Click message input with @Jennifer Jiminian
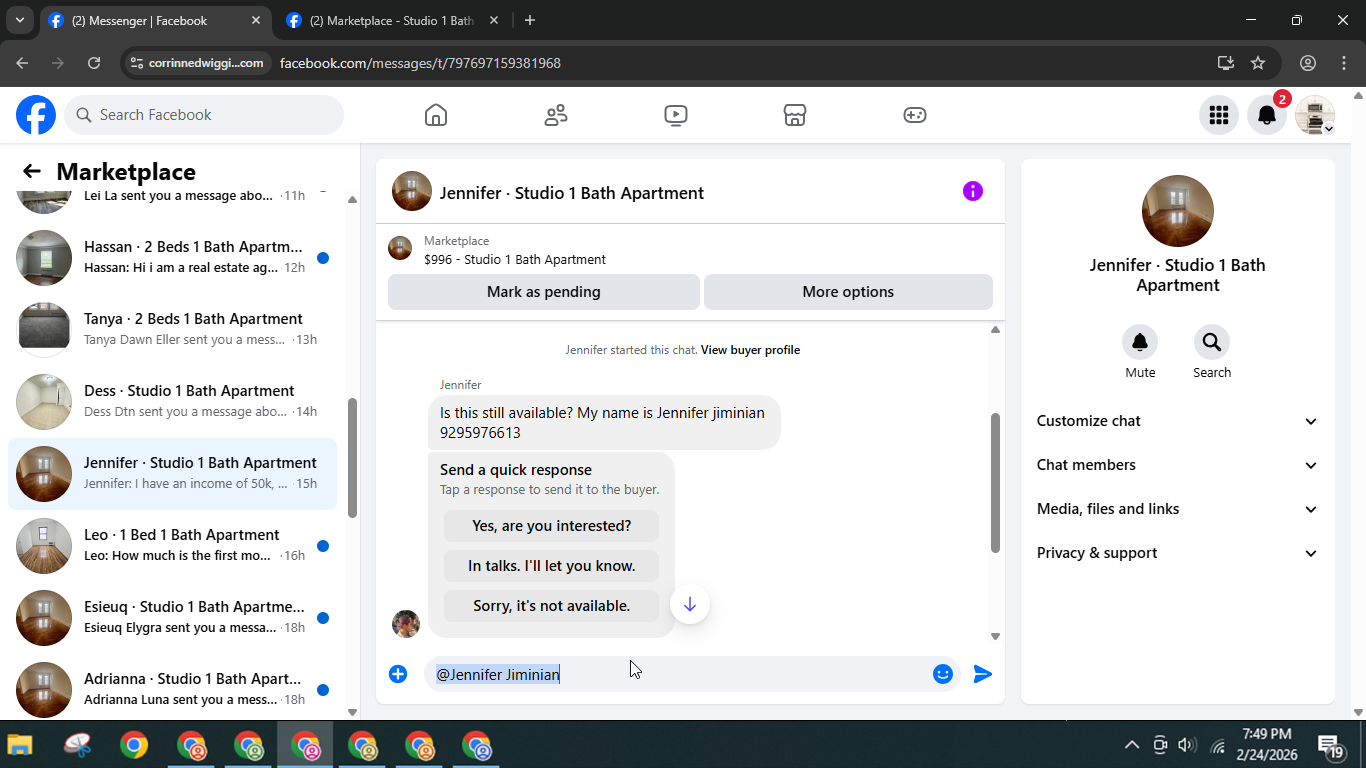Viewport: 1366px width, 768px height. 676,674
